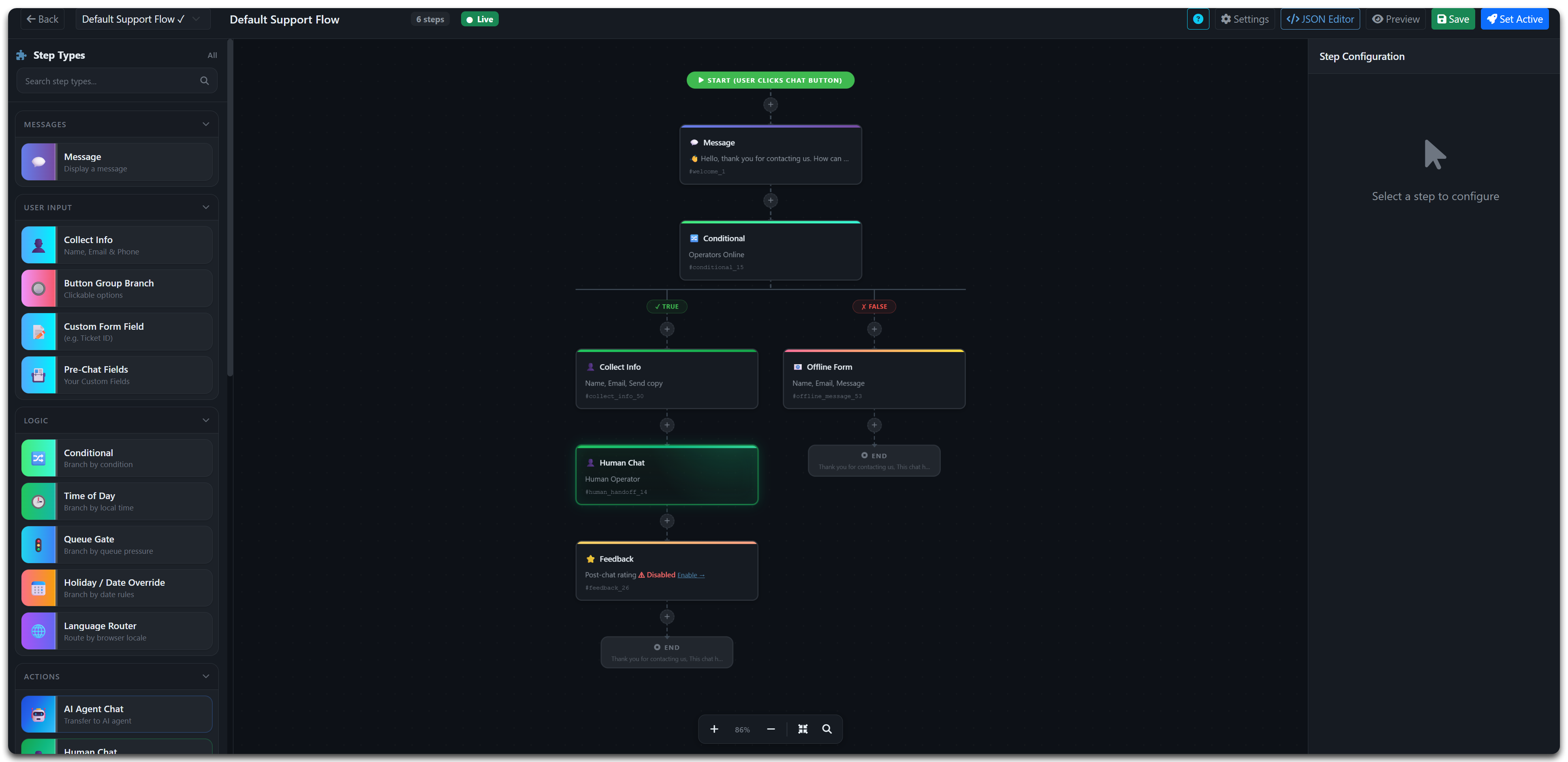Click the help question mark icon
The width and height of the screenshot is (1568, 762).
[x=1197, y=19]
